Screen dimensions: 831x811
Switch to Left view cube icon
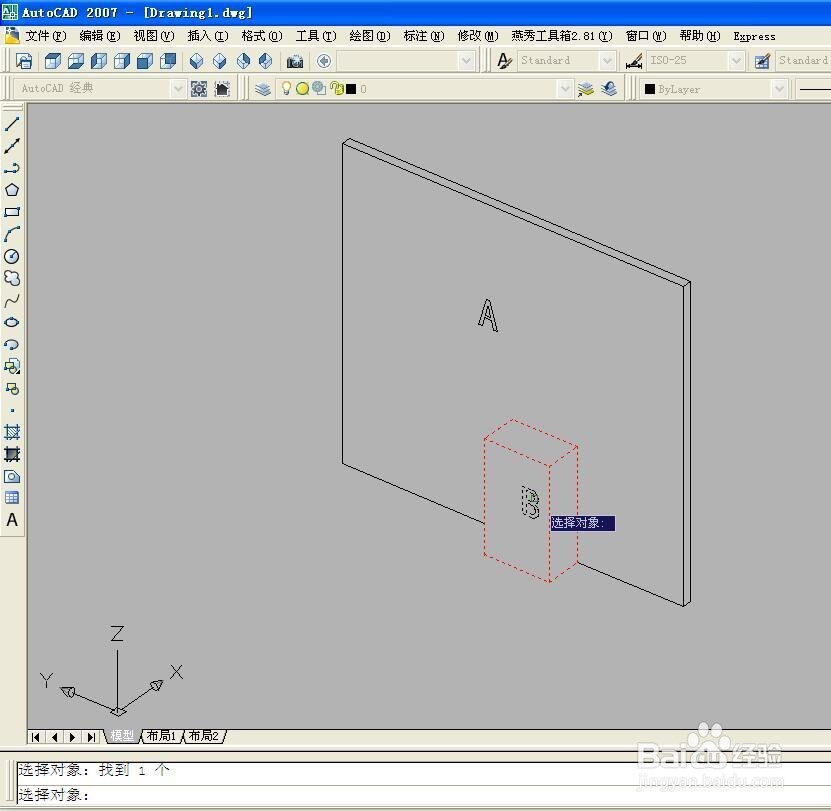[99, 61]
